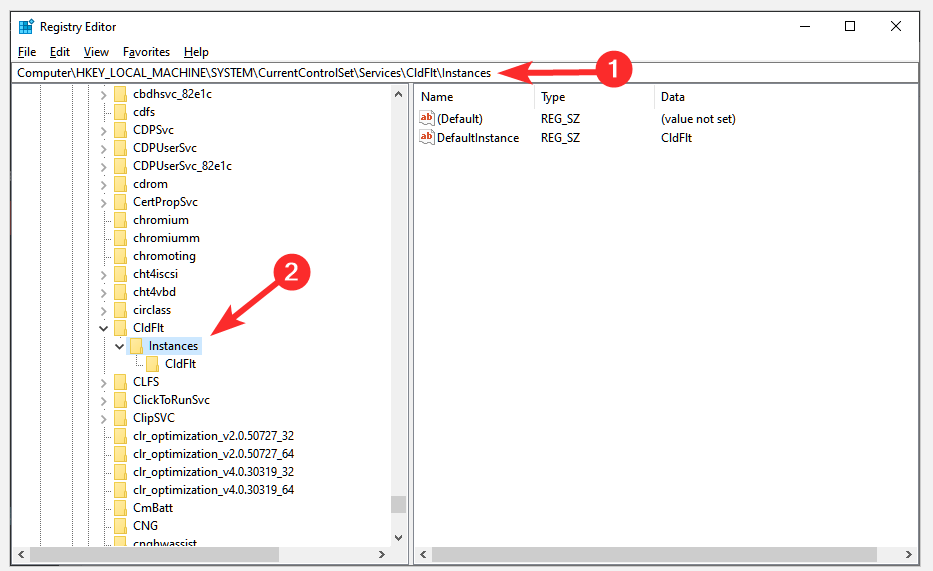Click the cht4vbd folder icon
Image resolution: width=933 pixels, height=571 pixels.
click(120, 292)
